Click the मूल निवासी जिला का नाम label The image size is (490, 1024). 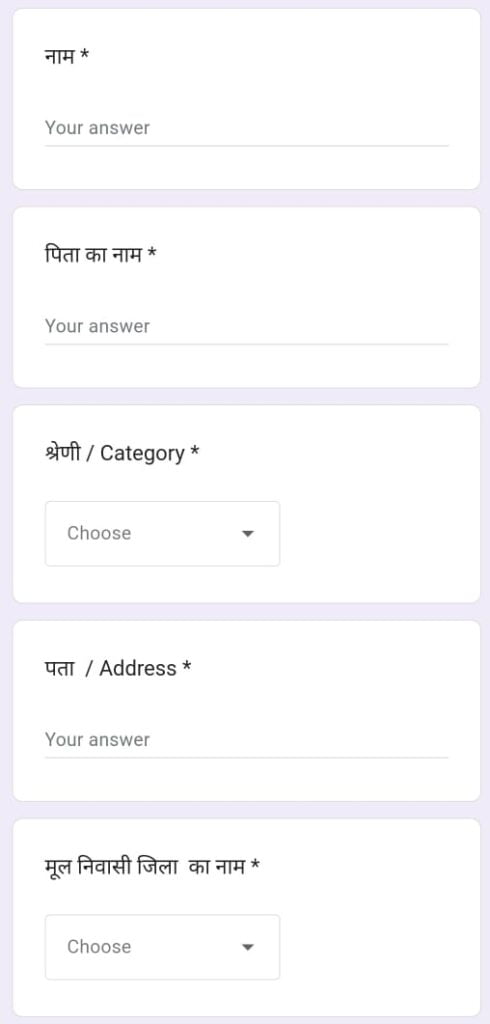click(144, 867)
